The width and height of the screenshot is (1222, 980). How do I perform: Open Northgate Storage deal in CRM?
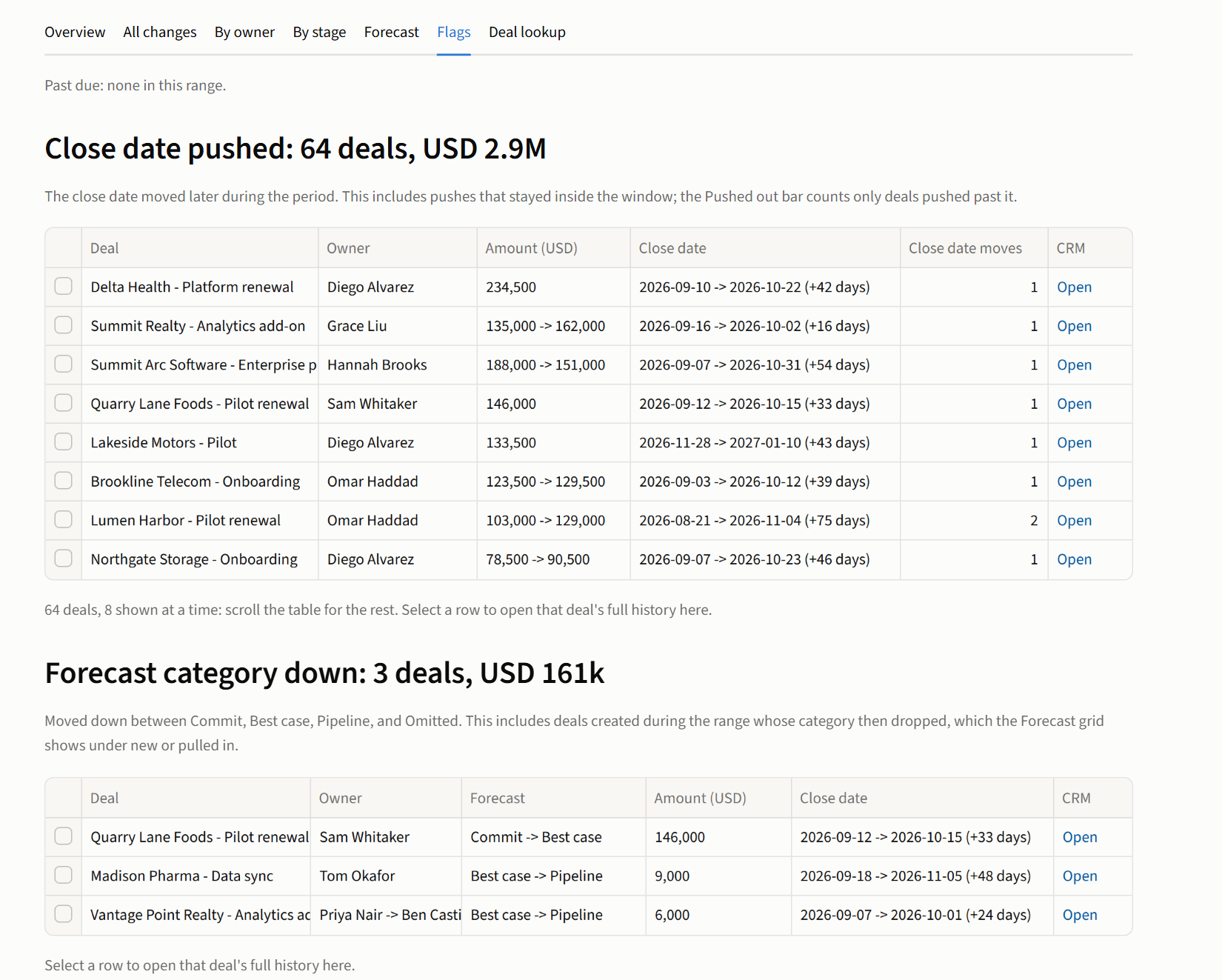click(x=1074, y=559)
